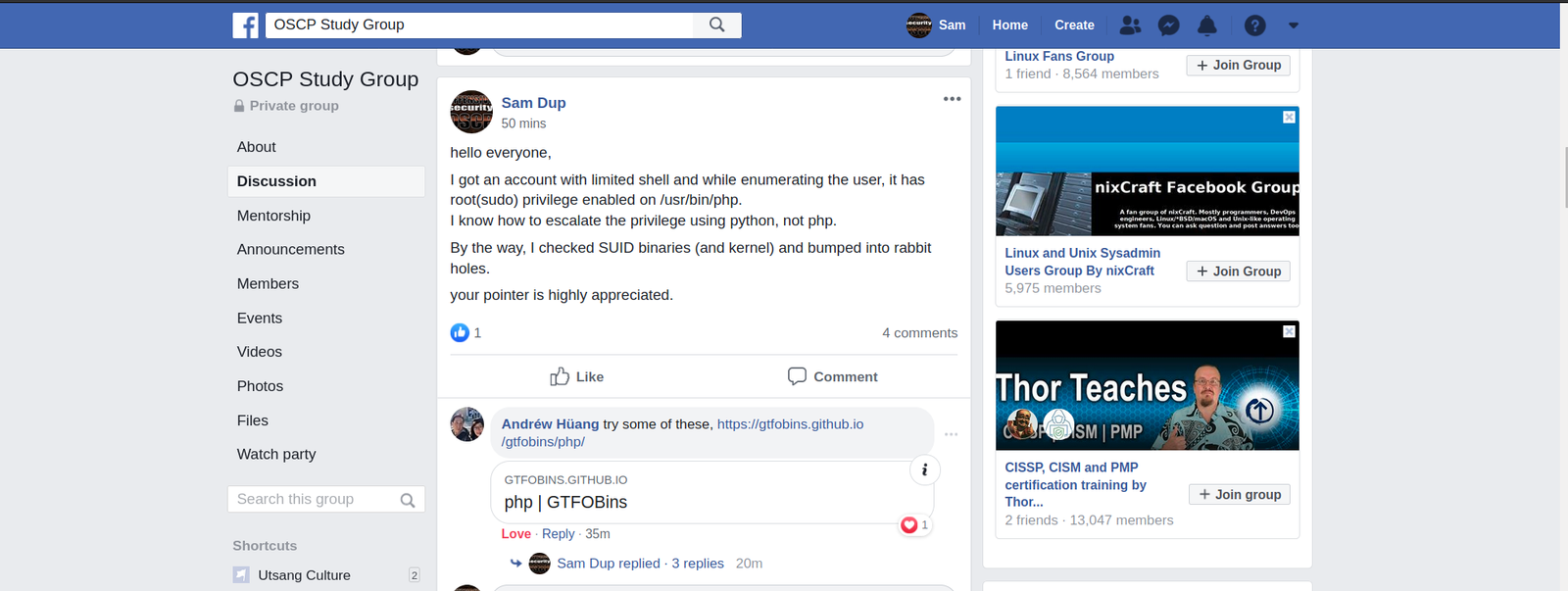Click the info icon on GTFOBins link preview
Screen dimensions: 1568x591
(925, 470)
